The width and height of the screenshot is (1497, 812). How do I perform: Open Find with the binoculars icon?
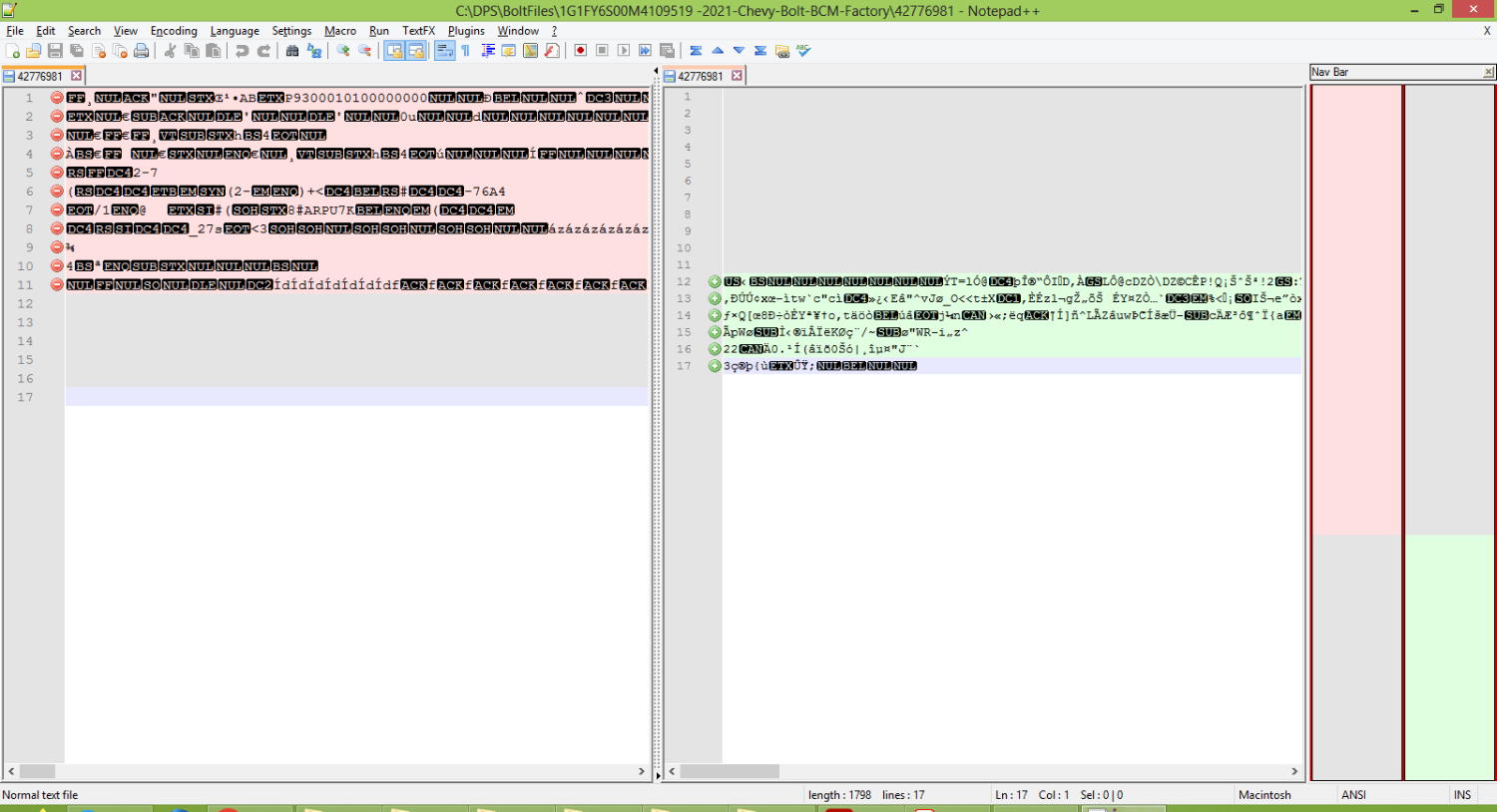point(292,51)
